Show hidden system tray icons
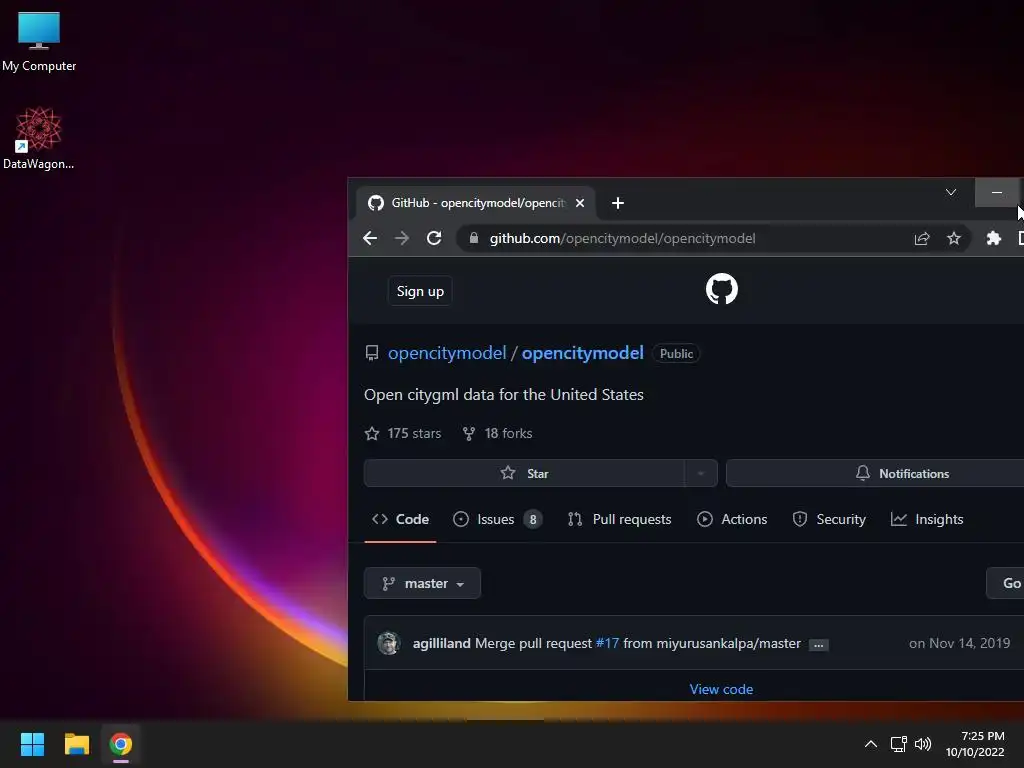 (871, 744)
